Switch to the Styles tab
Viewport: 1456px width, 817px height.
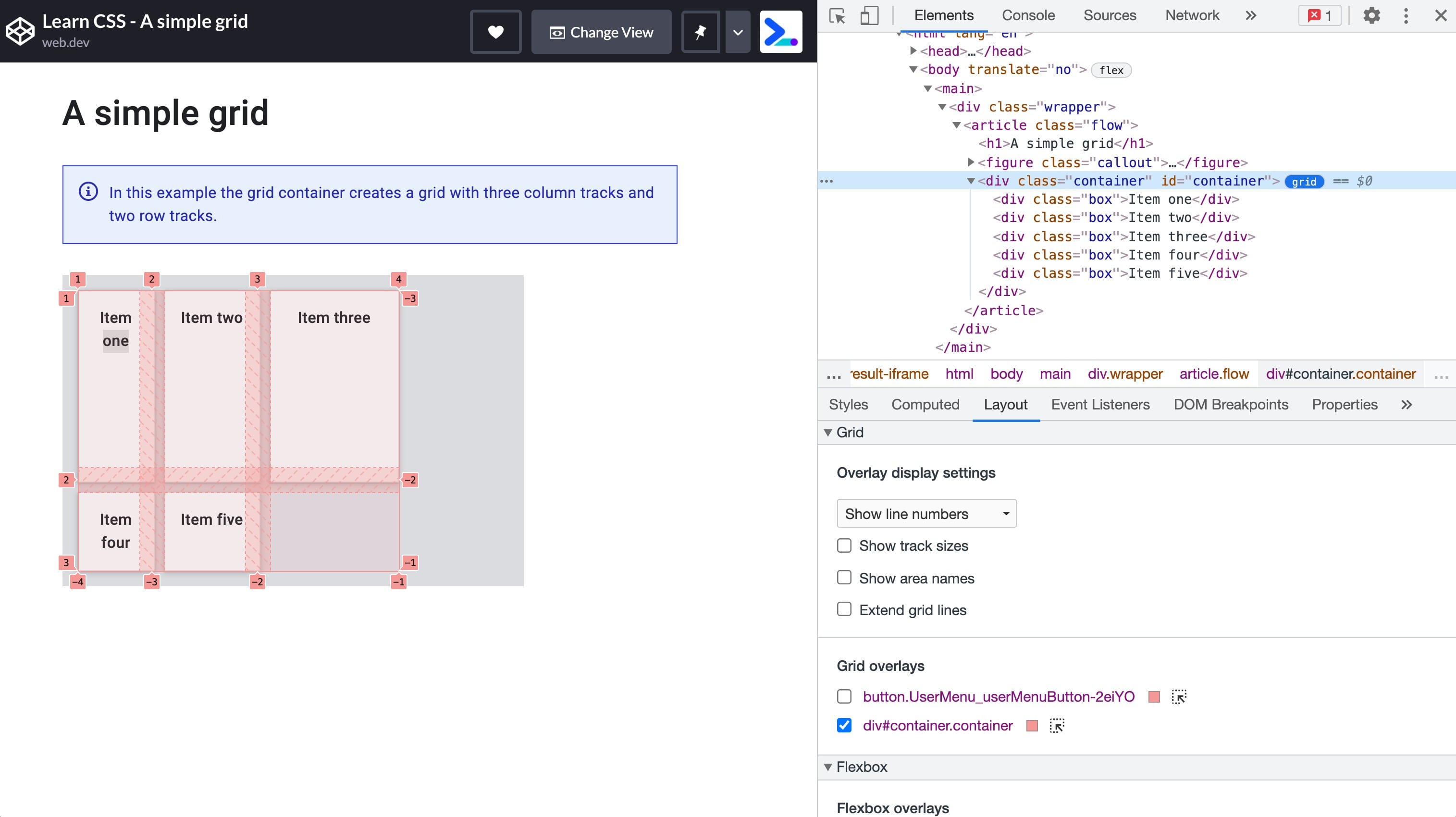[850, 404]
